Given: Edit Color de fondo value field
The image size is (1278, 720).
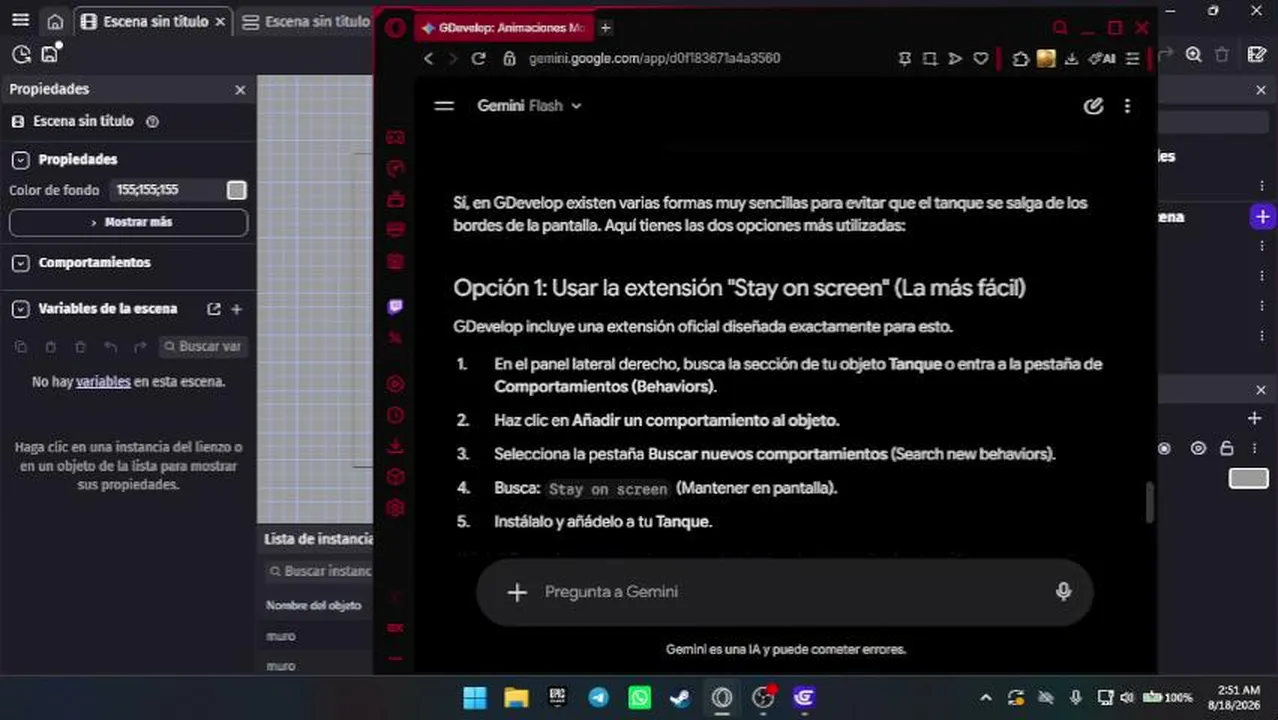Looking at the screenshot, I should (165, 190).
